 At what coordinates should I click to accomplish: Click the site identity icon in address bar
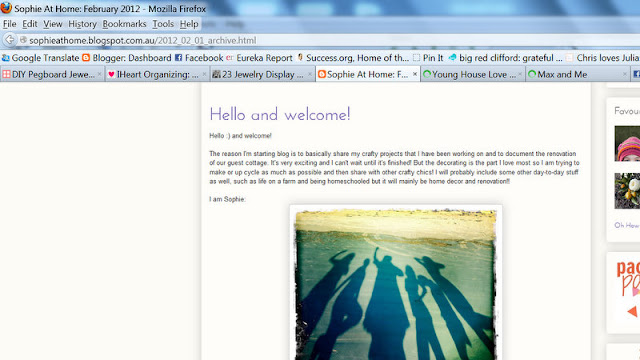pos(23,40)
